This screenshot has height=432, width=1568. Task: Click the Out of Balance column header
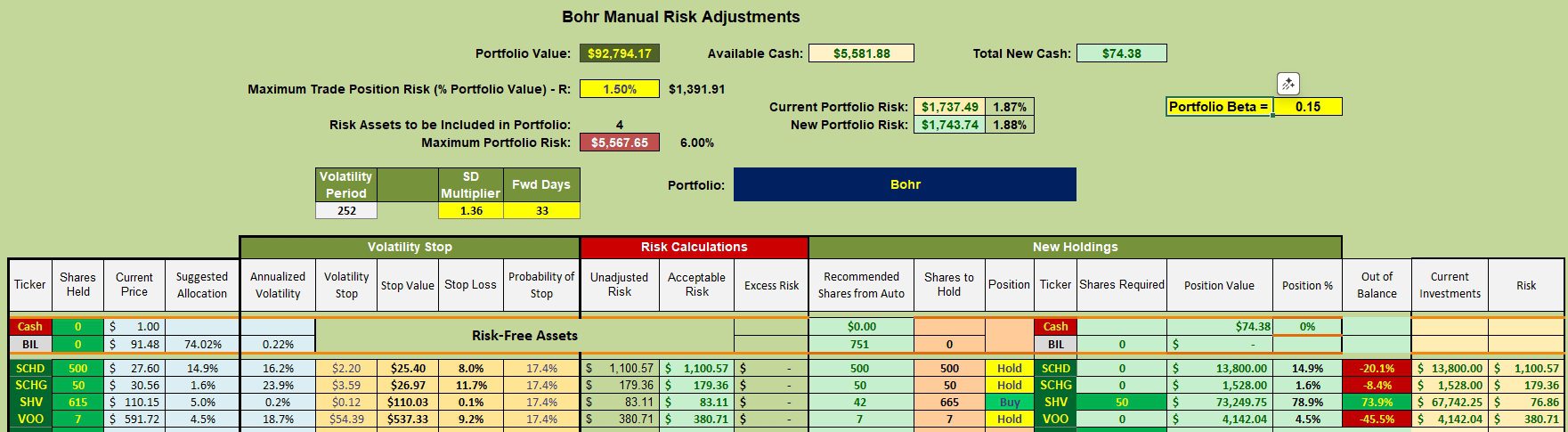click(x=1377, y=285)
